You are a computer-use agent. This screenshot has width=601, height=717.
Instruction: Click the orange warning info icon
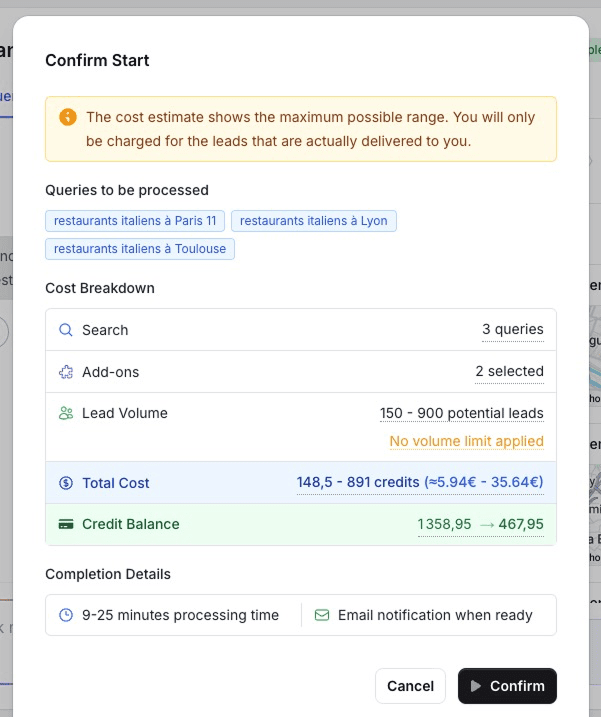tap(68, 118)
